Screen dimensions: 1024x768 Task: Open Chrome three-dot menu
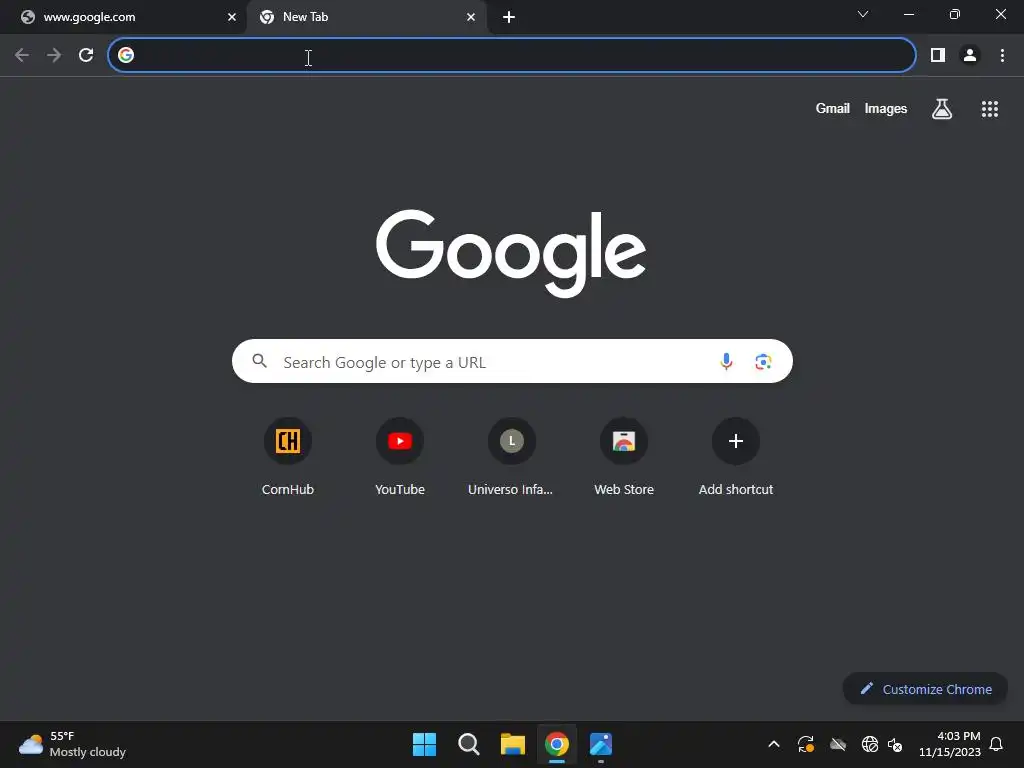(x=1002, y=56)
